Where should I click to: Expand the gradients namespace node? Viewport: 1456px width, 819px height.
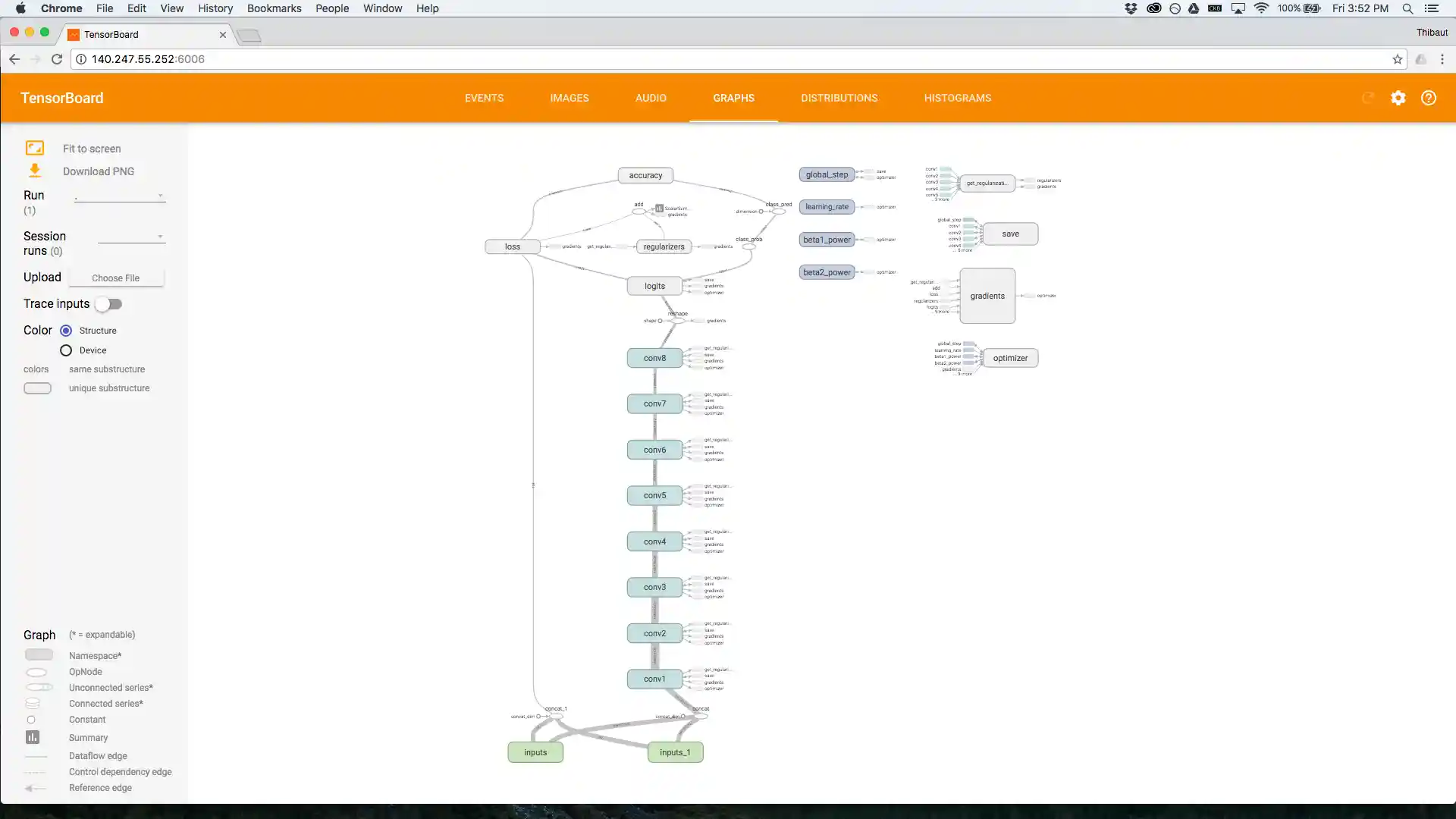[987, 296]
